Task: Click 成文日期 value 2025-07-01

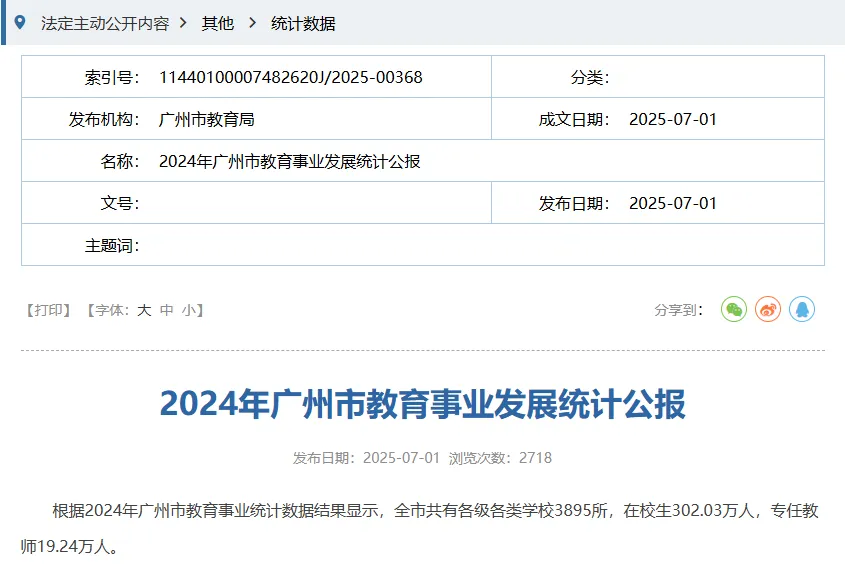Action: click(673, 119)
